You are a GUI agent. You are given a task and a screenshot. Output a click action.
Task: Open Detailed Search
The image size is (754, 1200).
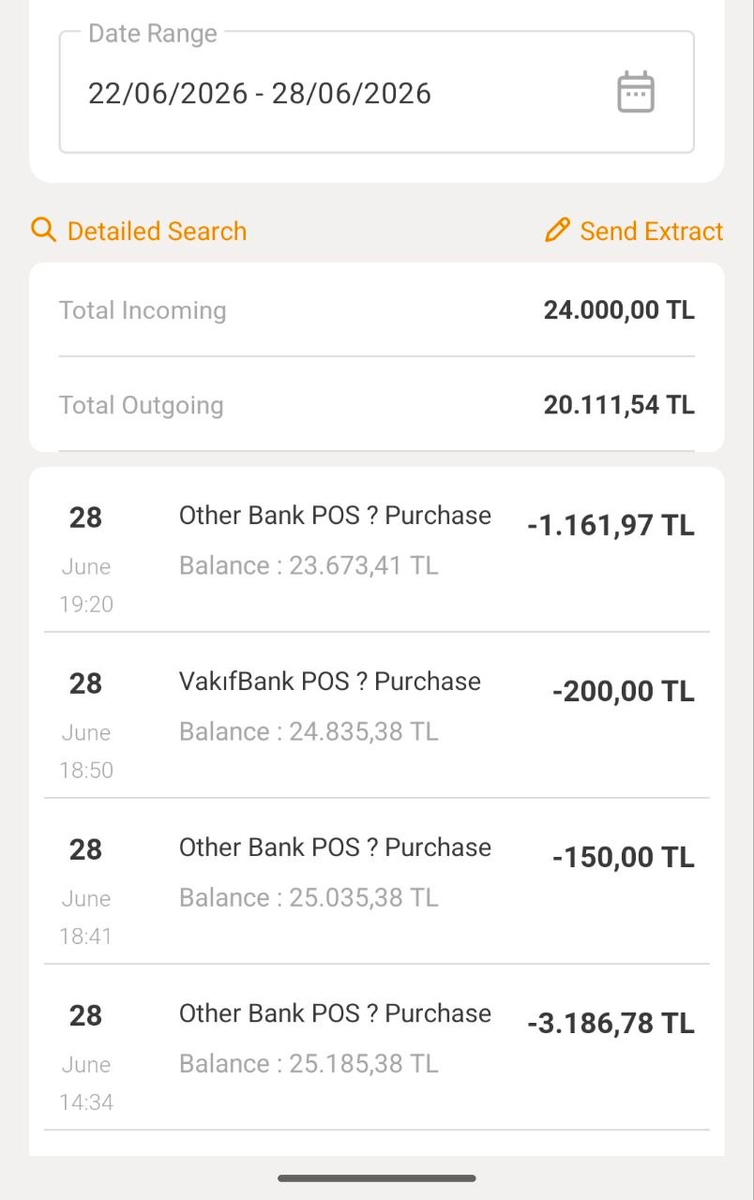click(x=139, y=231)
